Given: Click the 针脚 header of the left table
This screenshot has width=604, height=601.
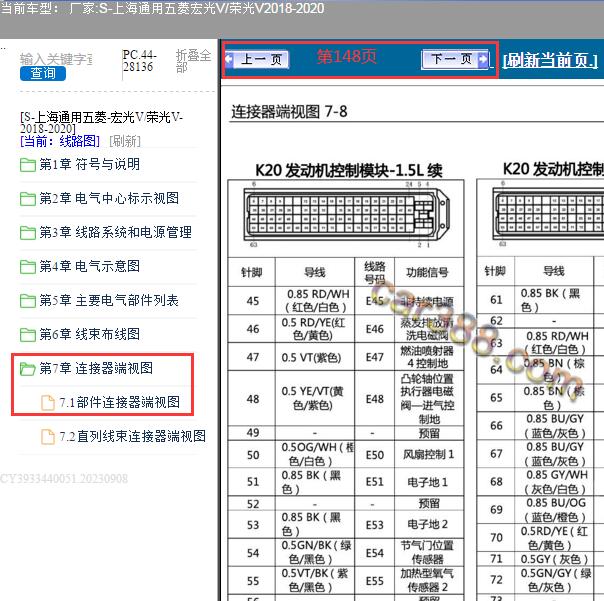Looking at the screenshot, I should [x=252, y=272].
